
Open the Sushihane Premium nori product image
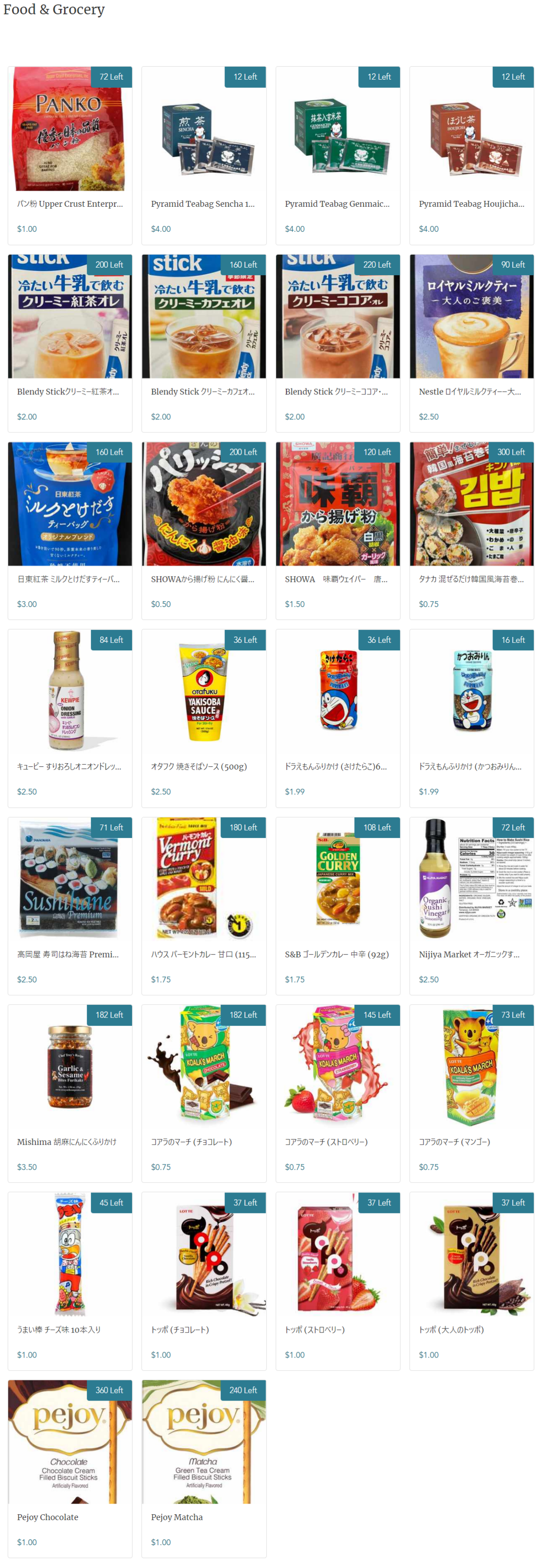[x=69, y=878]
